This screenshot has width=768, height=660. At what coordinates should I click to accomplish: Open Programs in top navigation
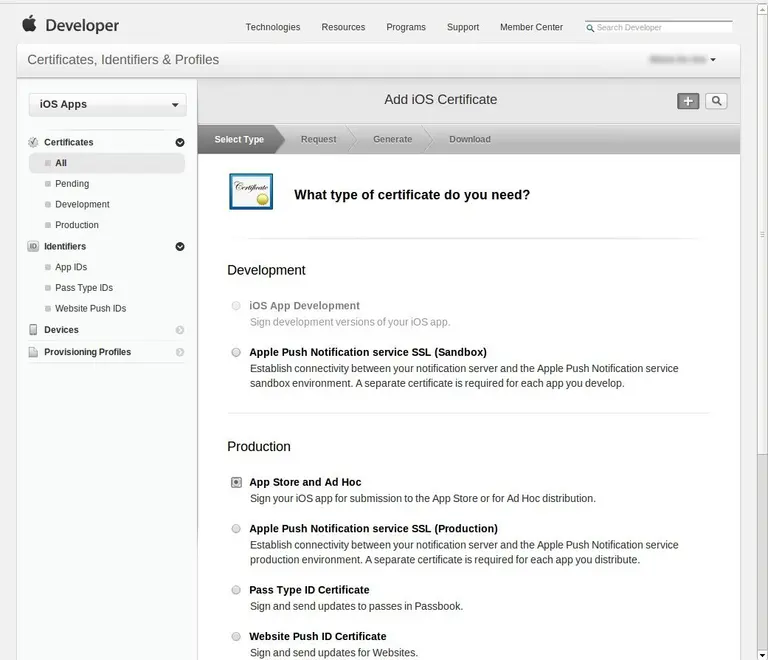(x=406, y=27)
